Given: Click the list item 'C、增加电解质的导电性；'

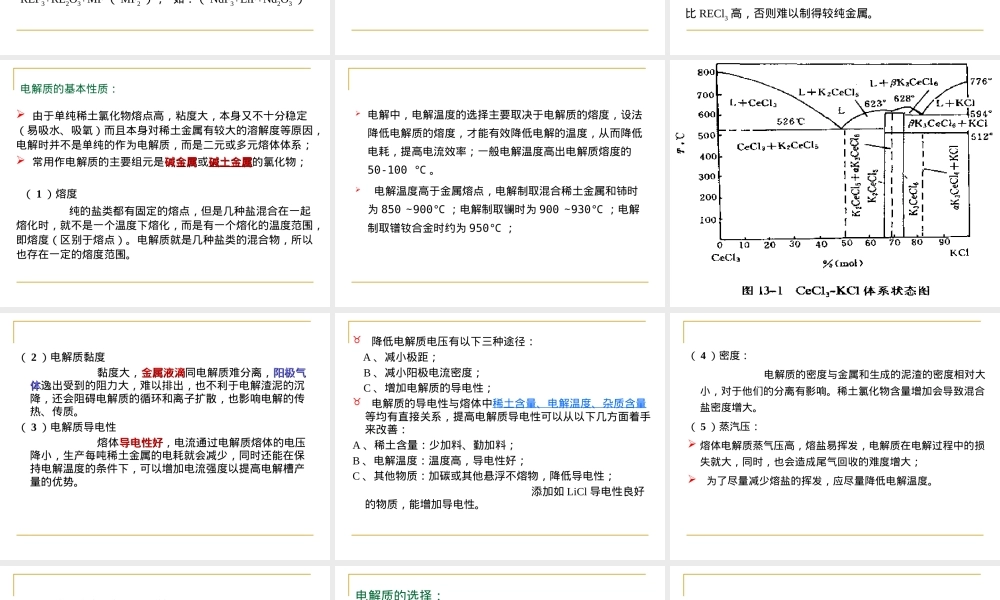Looking at the screenshot, I should tap(427, 388).
